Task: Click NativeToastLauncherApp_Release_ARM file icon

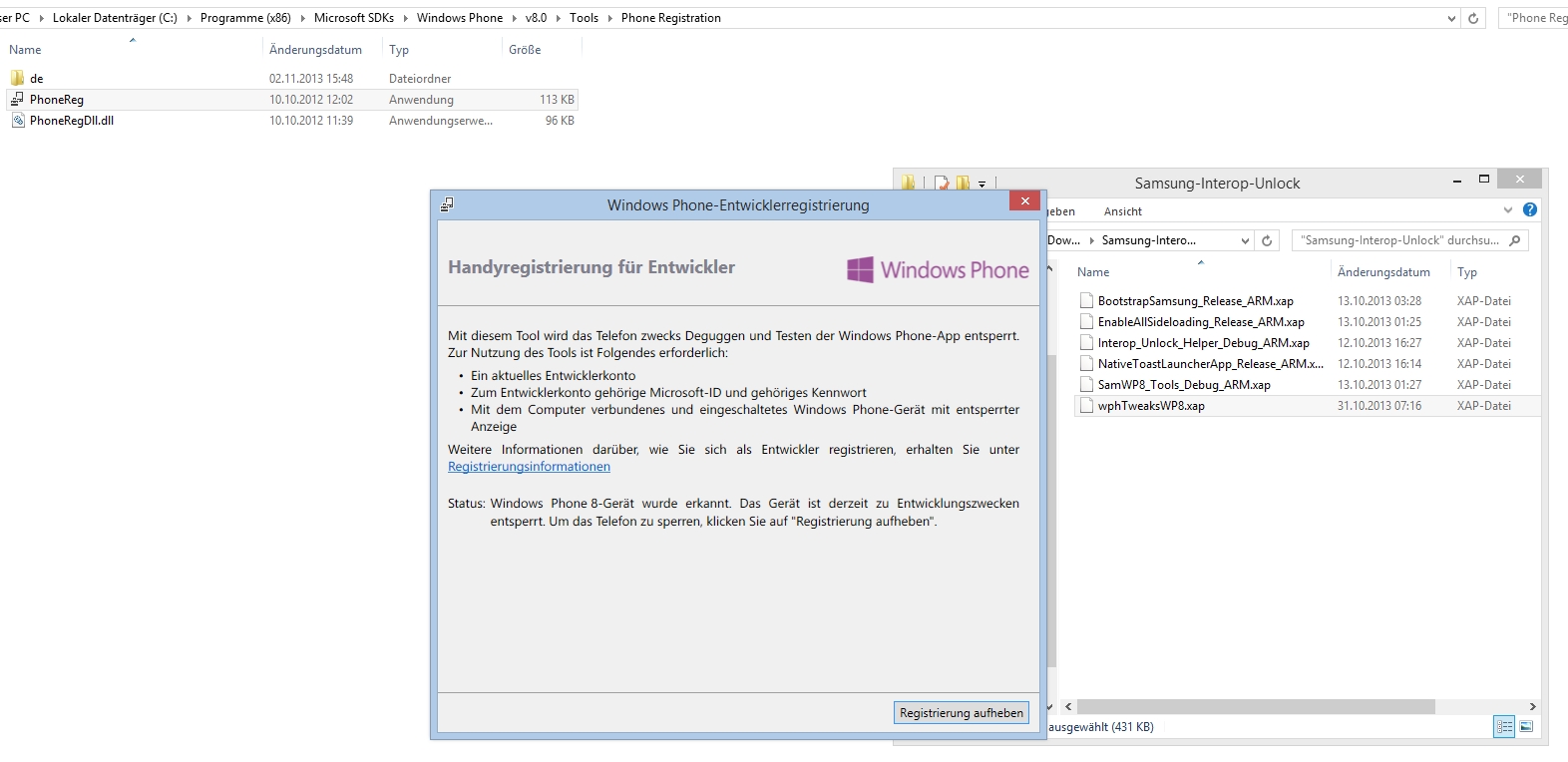Action: pos(1086,363)
